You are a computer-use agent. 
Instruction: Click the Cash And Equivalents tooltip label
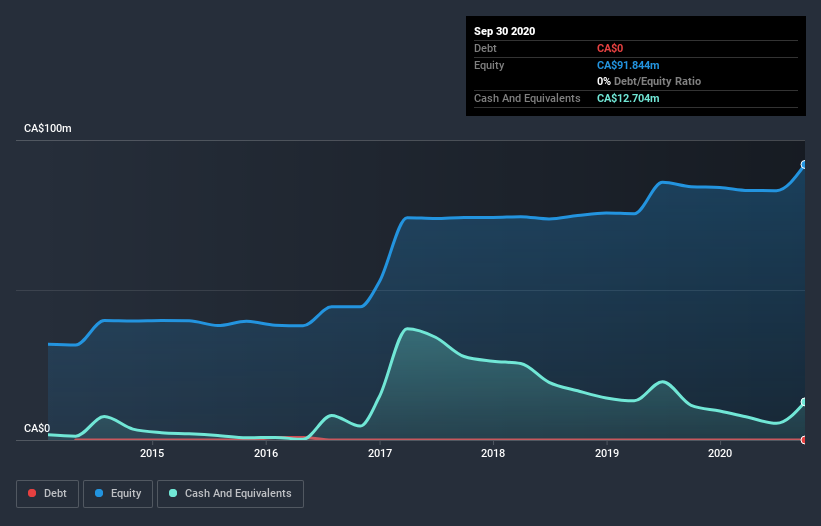pos(527,98)
